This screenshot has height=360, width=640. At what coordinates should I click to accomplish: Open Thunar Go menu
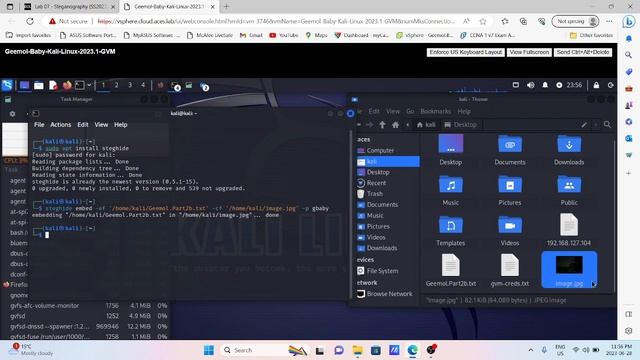[410, 111]
